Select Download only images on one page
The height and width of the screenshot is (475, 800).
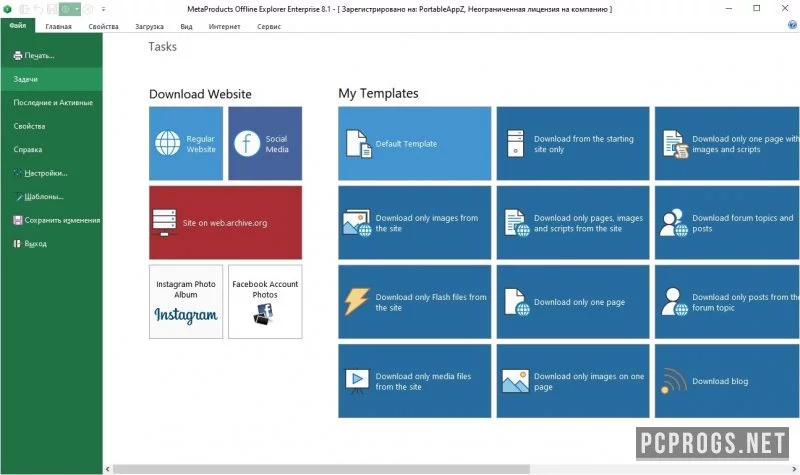pos(573,381)
